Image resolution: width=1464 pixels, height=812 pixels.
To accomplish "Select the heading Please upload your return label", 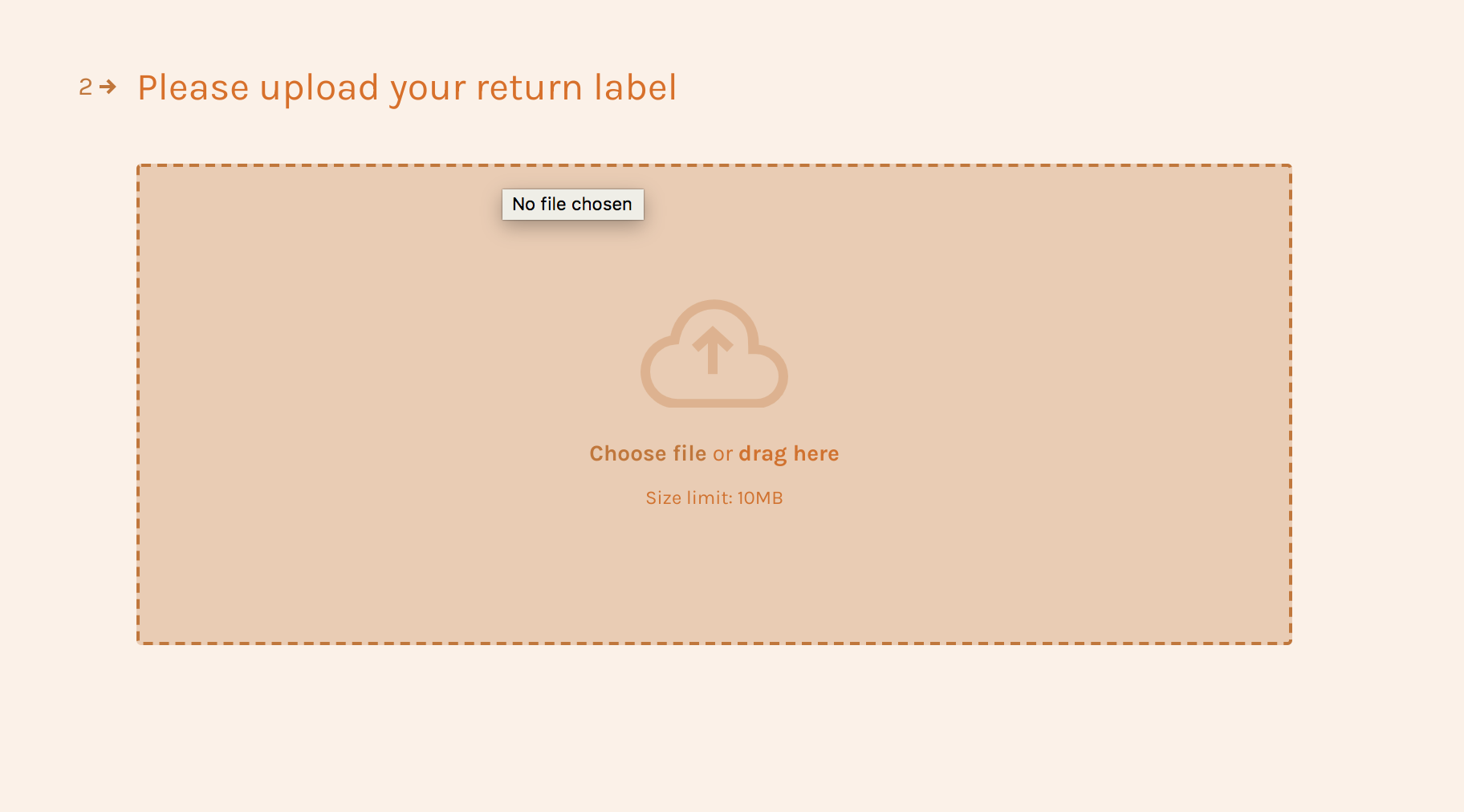I will coord(407,87).
